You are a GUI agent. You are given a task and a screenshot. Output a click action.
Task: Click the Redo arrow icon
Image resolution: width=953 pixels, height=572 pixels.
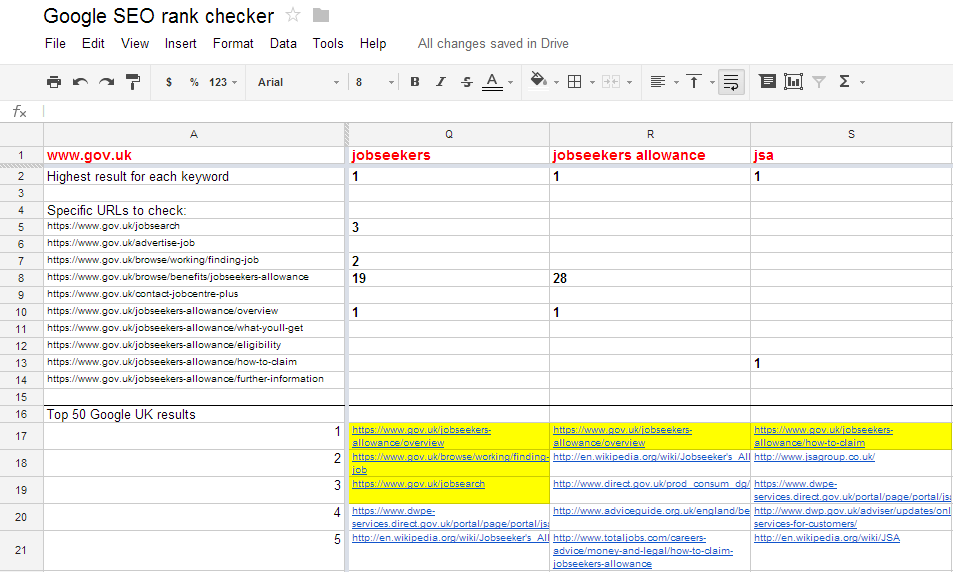(106, 82)
